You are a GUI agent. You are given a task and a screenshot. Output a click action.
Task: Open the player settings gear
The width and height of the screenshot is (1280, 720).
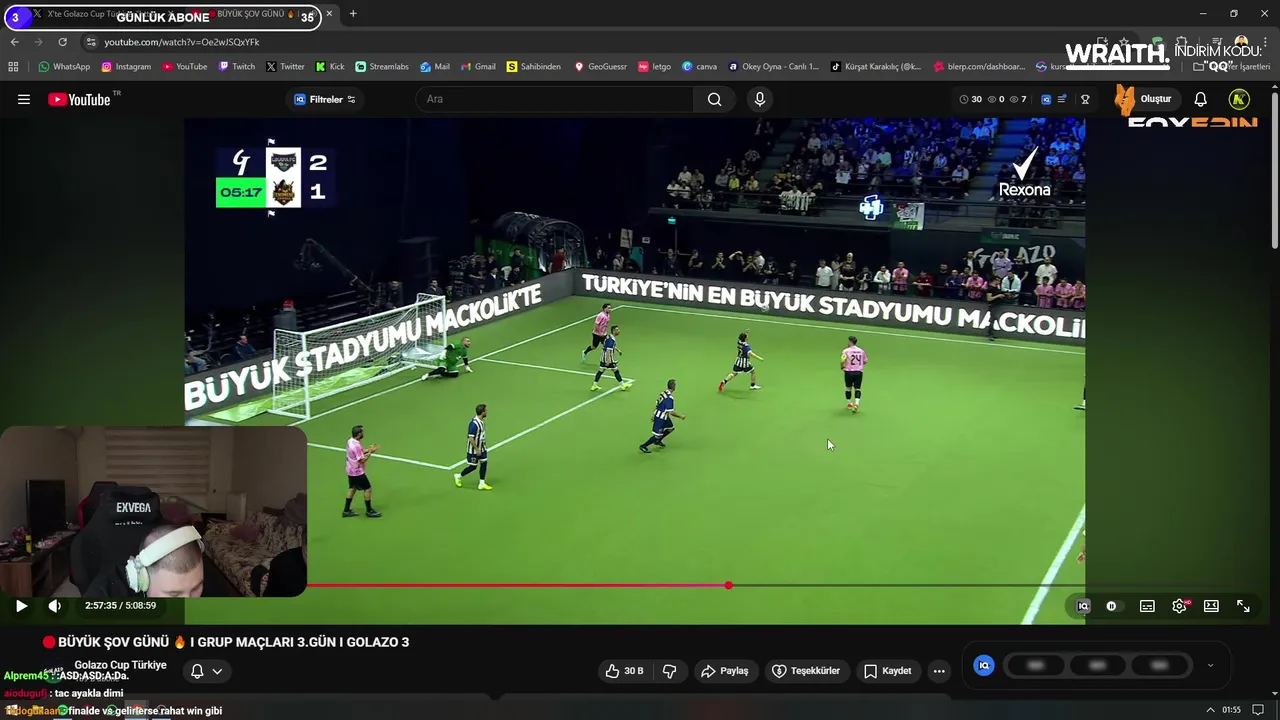(1179, 606)
